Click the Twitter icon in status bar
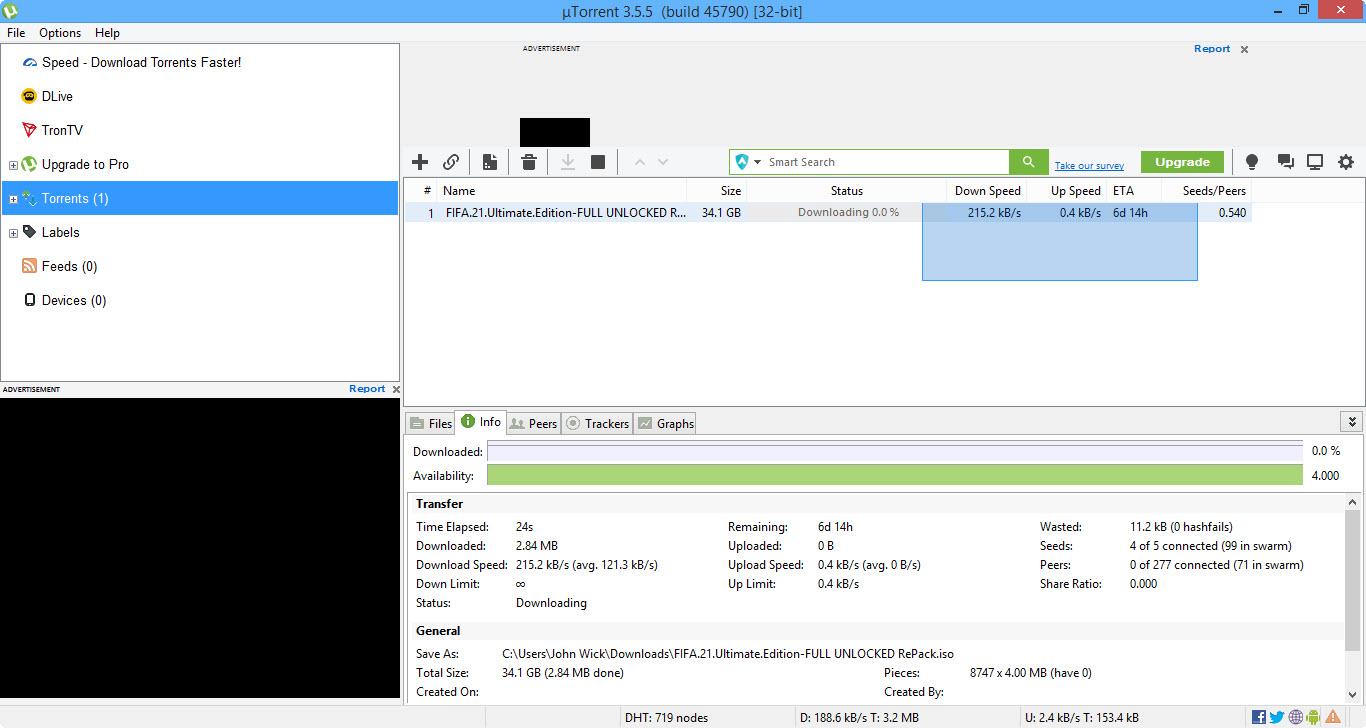 point(1277,717)
